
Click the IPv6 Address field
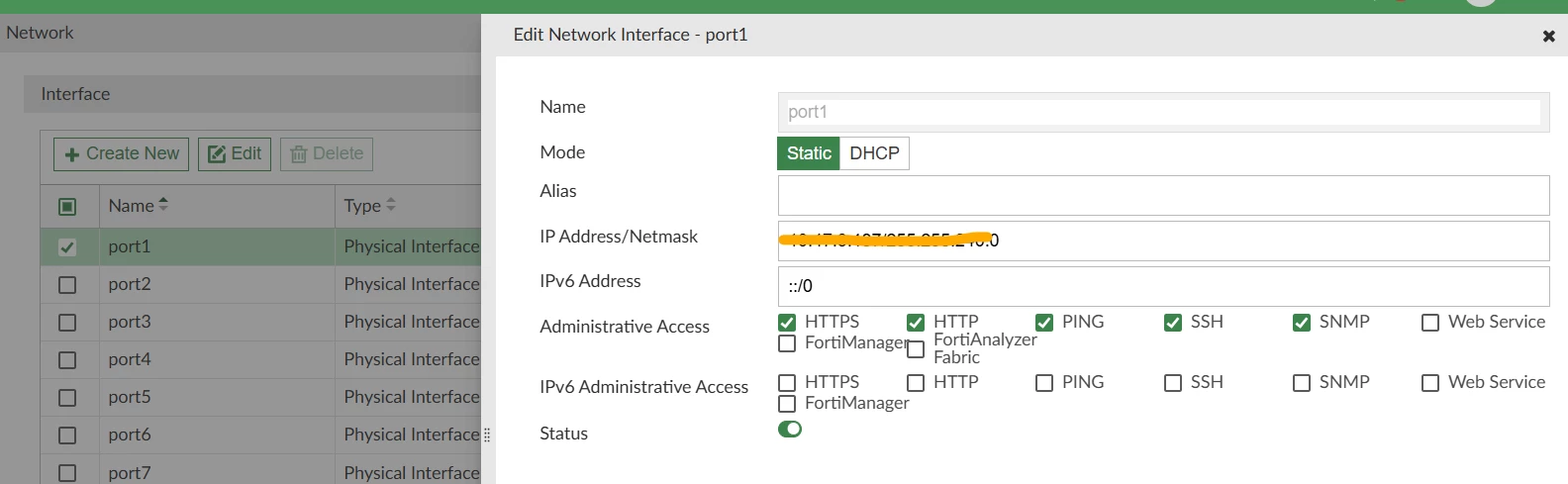1163,286
